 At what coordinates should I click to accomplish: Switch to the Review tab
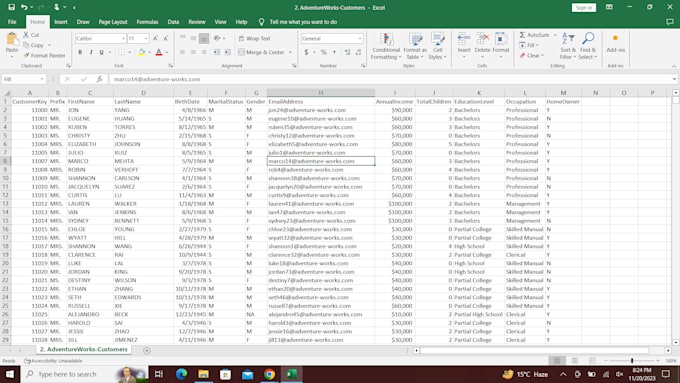point(197,22)
